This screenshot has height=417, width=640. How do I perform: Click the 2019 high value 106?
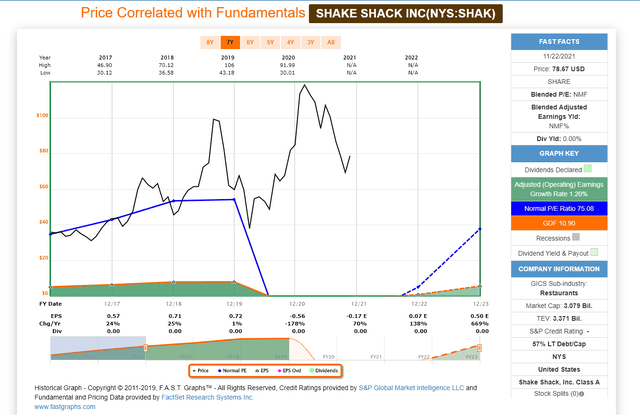pyautogui.click(x=229, y=65)
